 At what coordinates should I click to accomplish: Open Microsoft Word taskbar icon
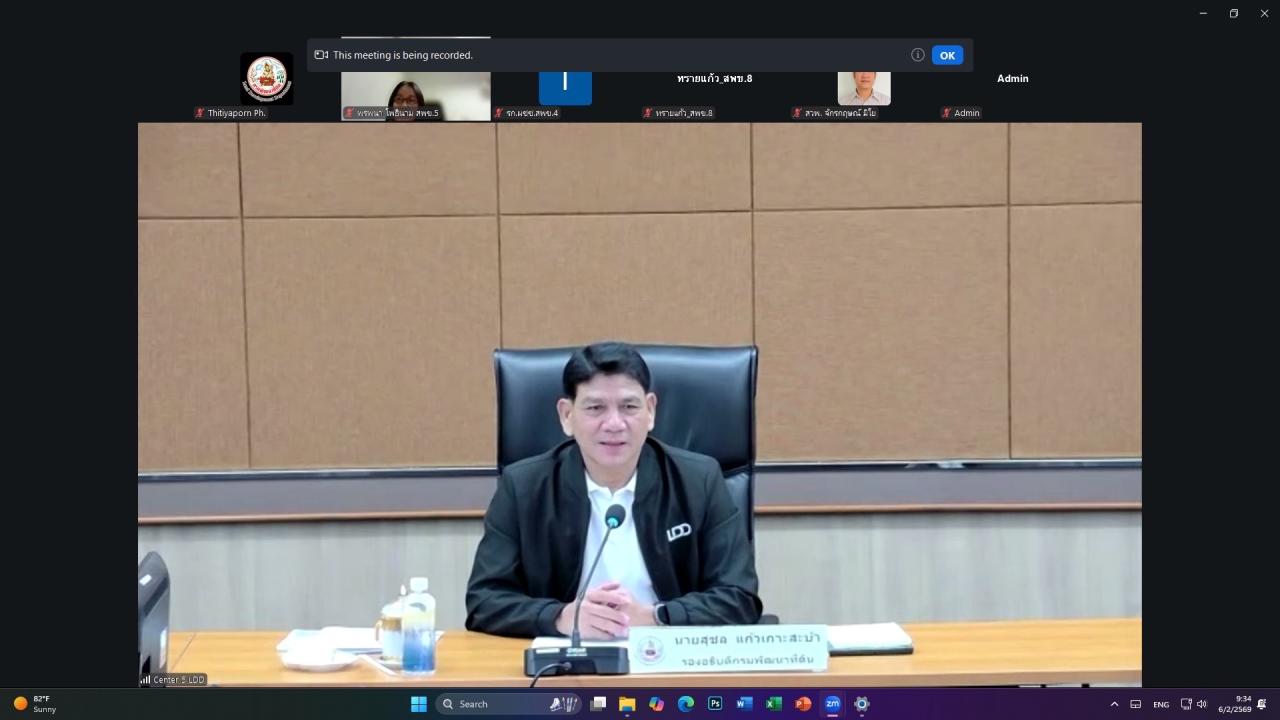pyautogui.click(x=744, y=704)
